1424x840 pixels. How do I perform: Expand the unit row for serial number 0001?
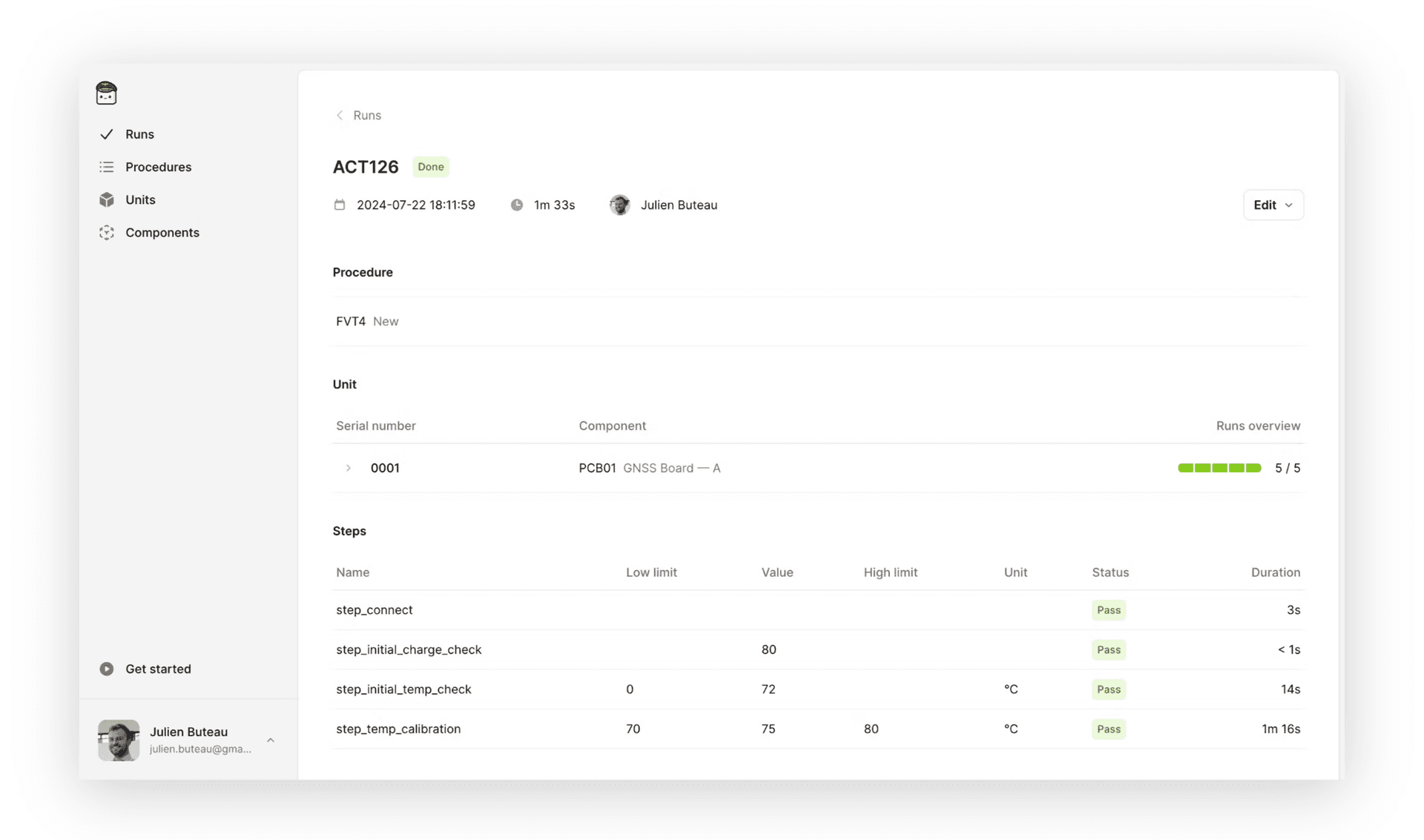[x=348, y=468]
